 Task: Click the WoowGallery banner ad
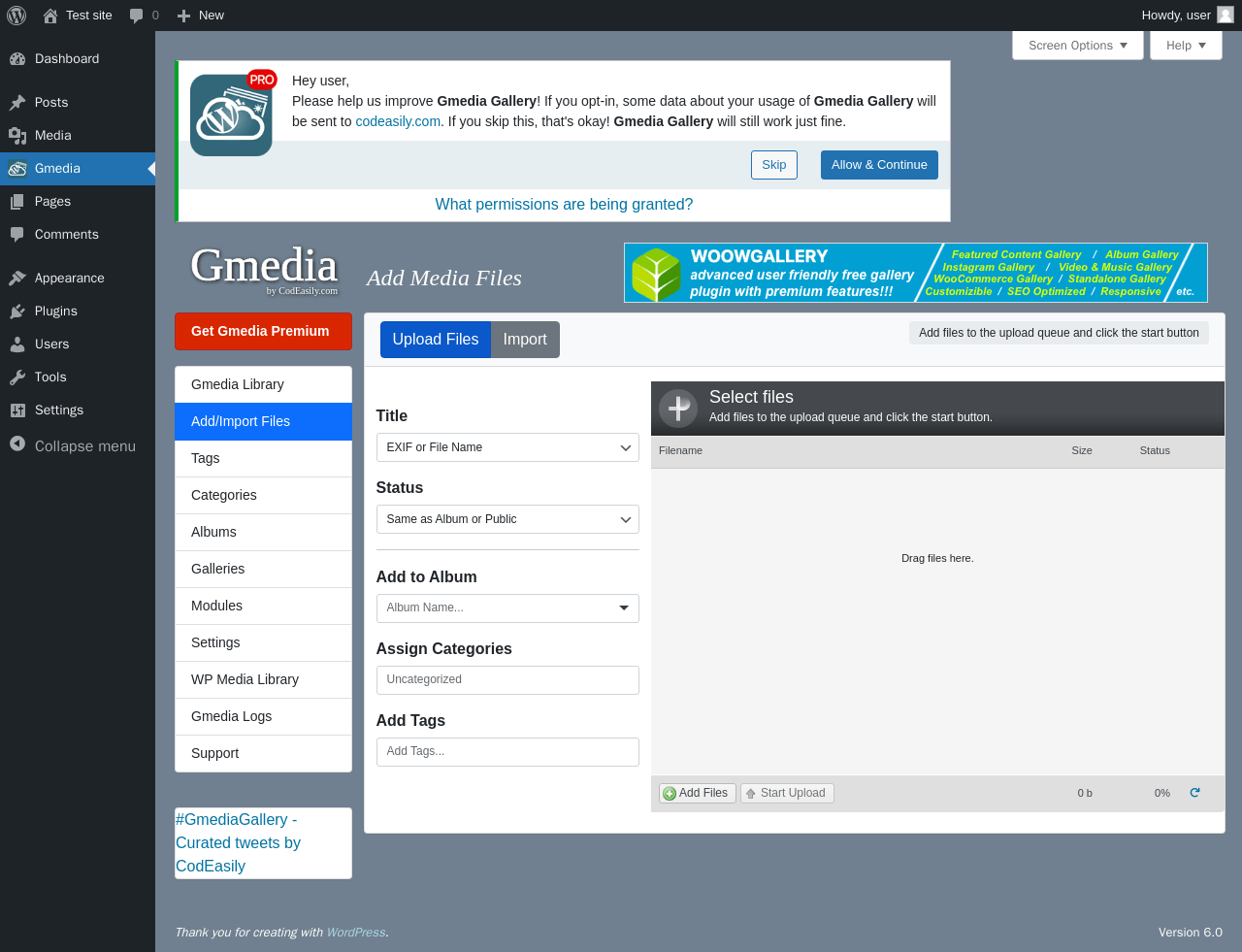tap(916, 273)
